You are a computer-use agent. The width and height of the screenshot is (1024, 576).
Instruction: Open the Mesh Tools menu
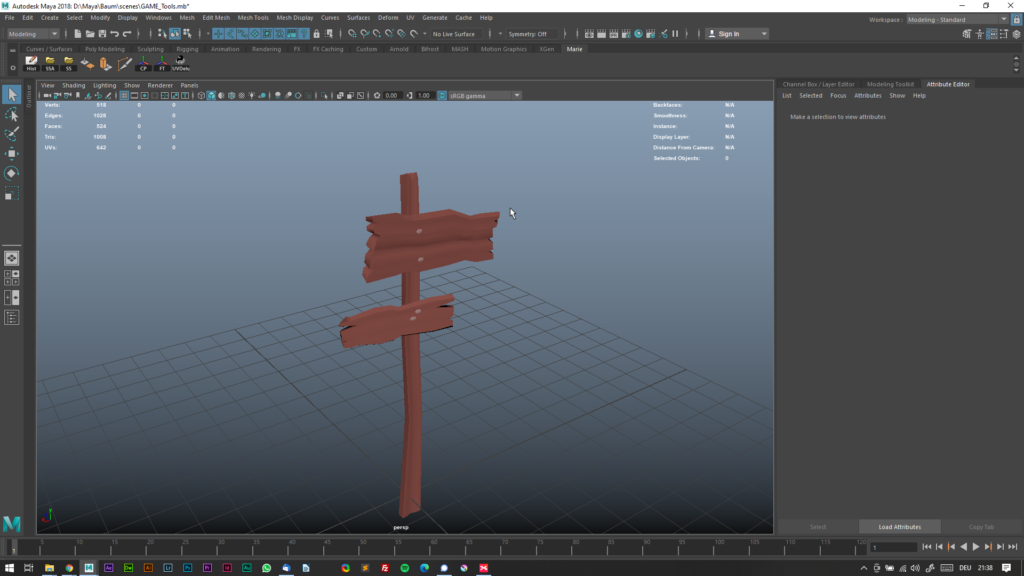(x=253, y=18)
